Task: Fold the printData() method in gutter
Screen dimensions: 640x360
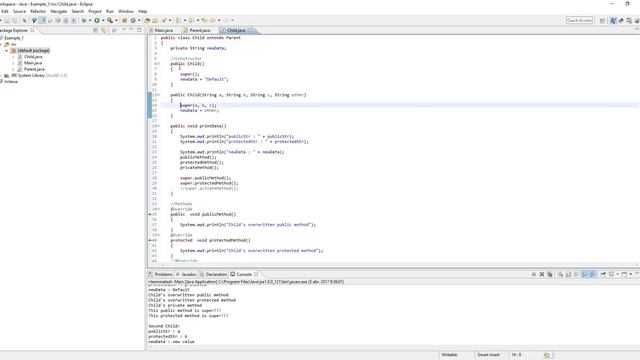Action: pyautogui.click(x=158, y=126)
